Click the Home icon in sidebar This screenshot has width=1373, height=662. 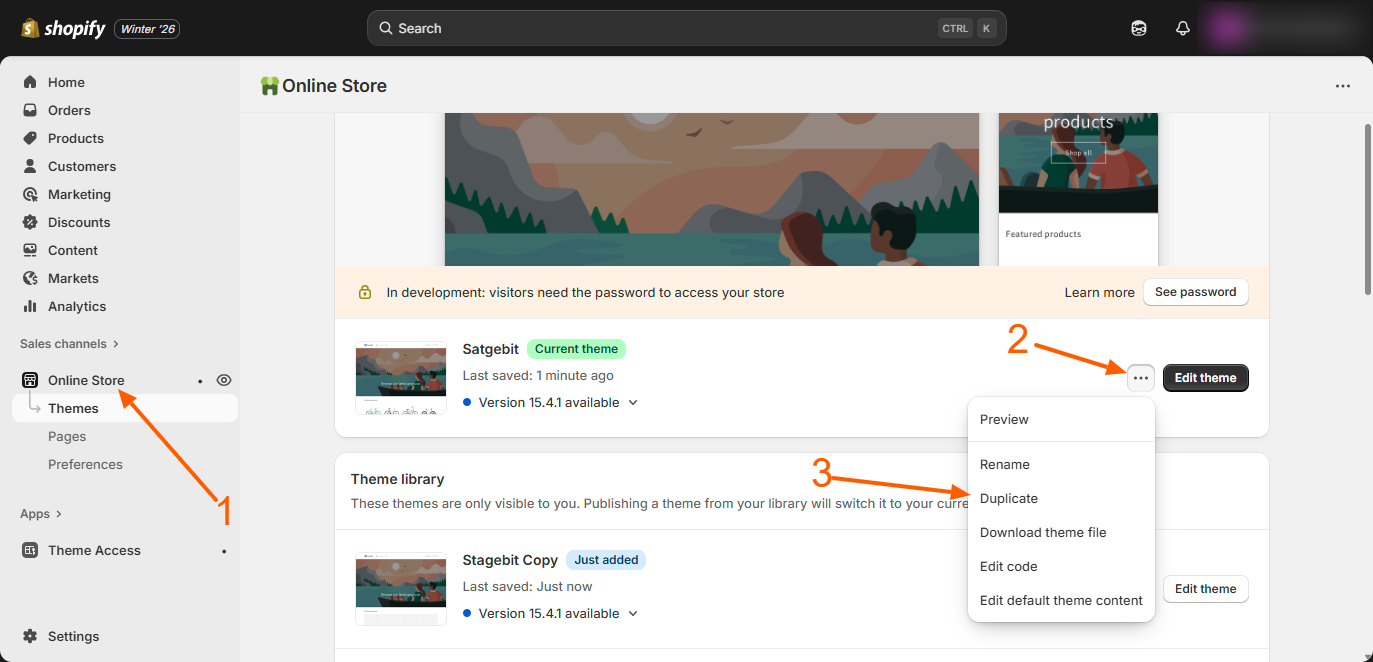[x=30, y=82]
